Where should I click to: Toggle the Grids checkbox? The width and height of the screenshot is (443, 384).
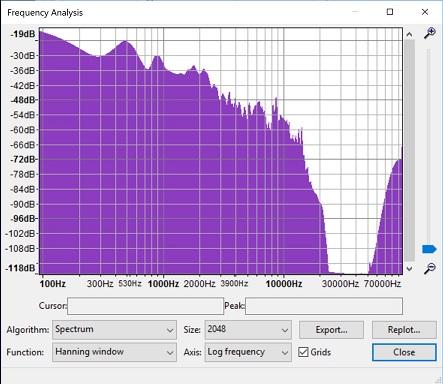click(x=303, y=352)
